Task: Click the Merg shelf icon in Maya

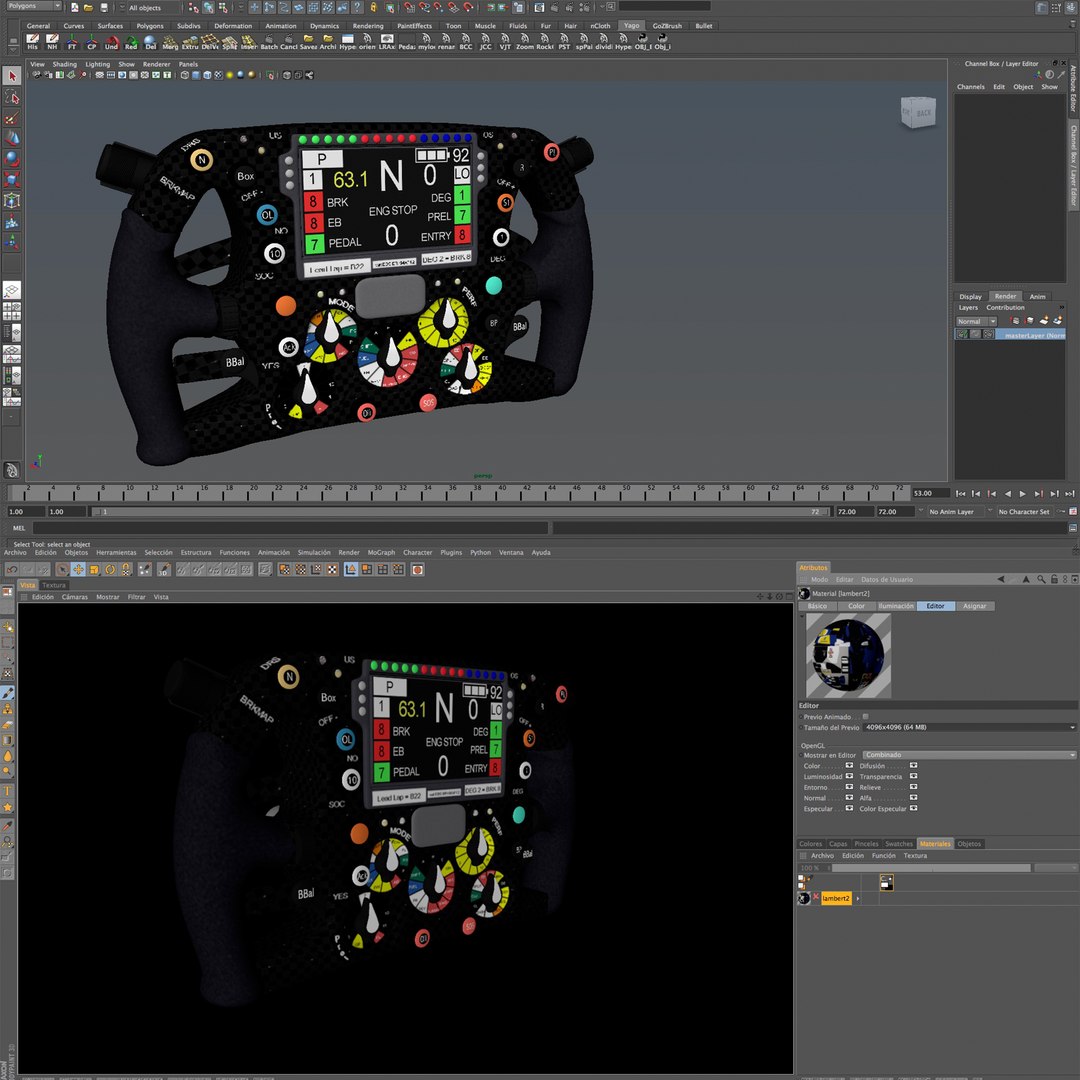Action: [x=170, y=42]
